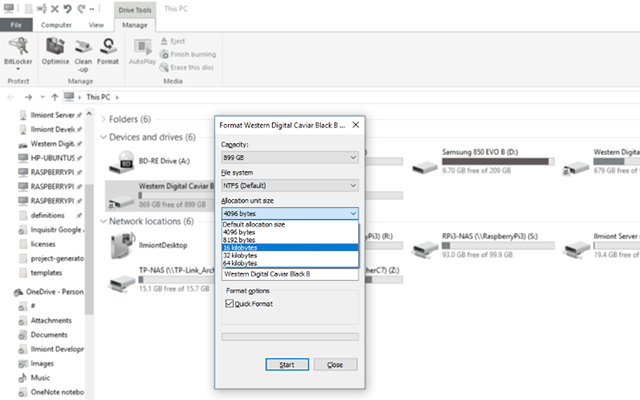Click the sidebar vertical scrollbar
Viewport: 640px width, 400px height.
click(89, 249)
